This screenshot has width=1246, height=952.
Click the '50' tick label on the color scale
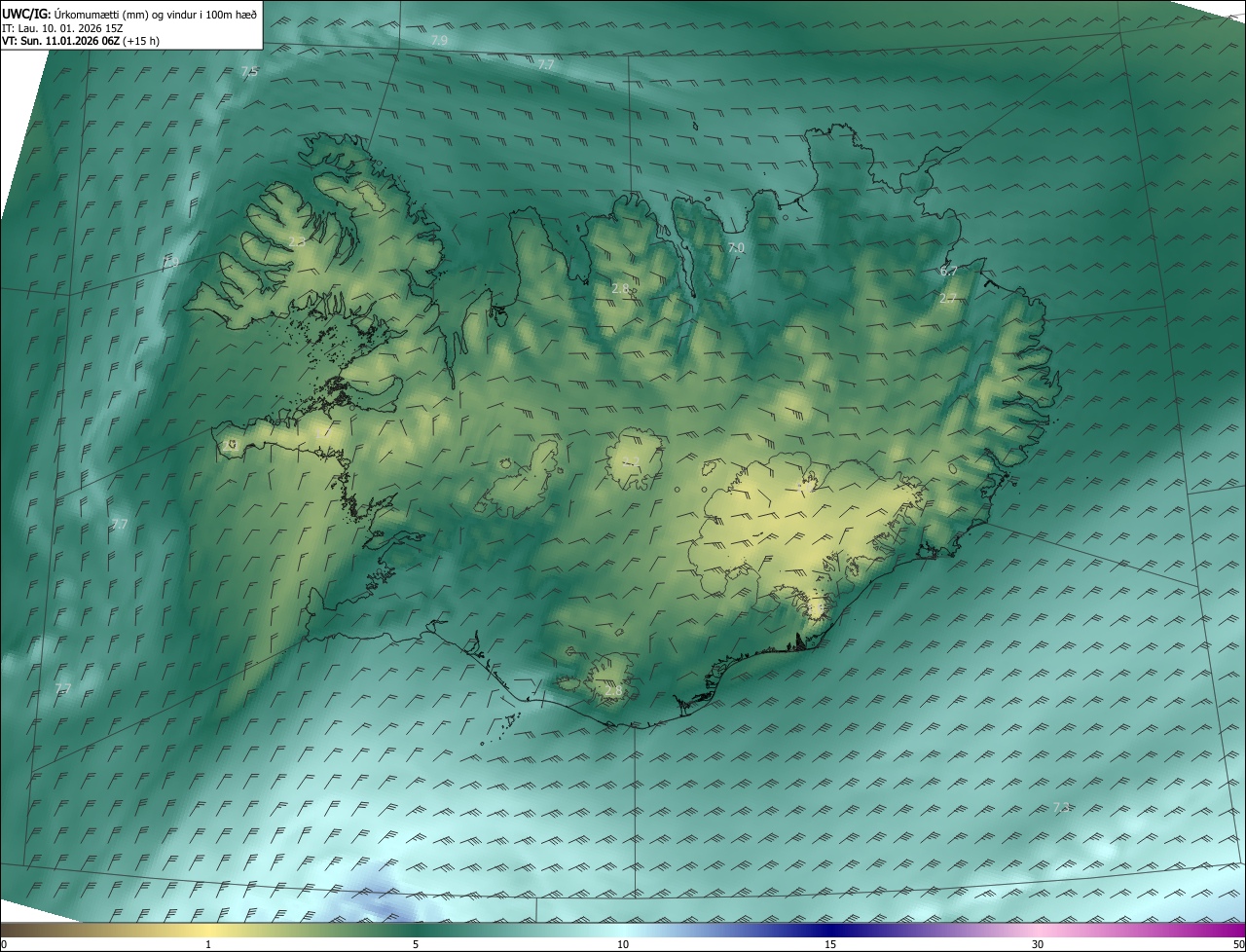pyautogui.click(x=1238, y=945)
